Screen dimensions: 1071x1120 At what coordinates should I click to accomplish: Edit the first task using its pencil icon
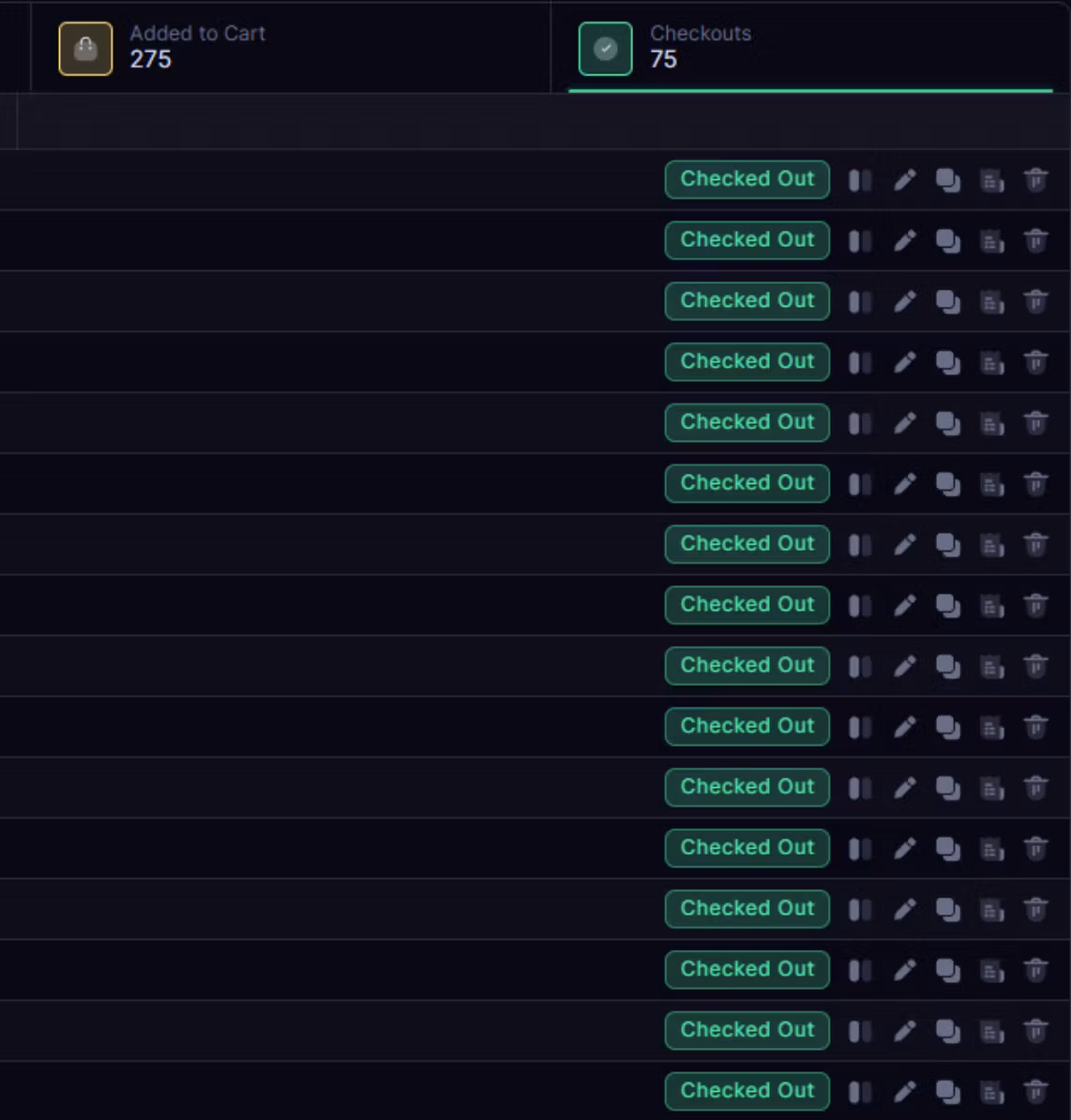pyautogui.click(x=905, y=180)
